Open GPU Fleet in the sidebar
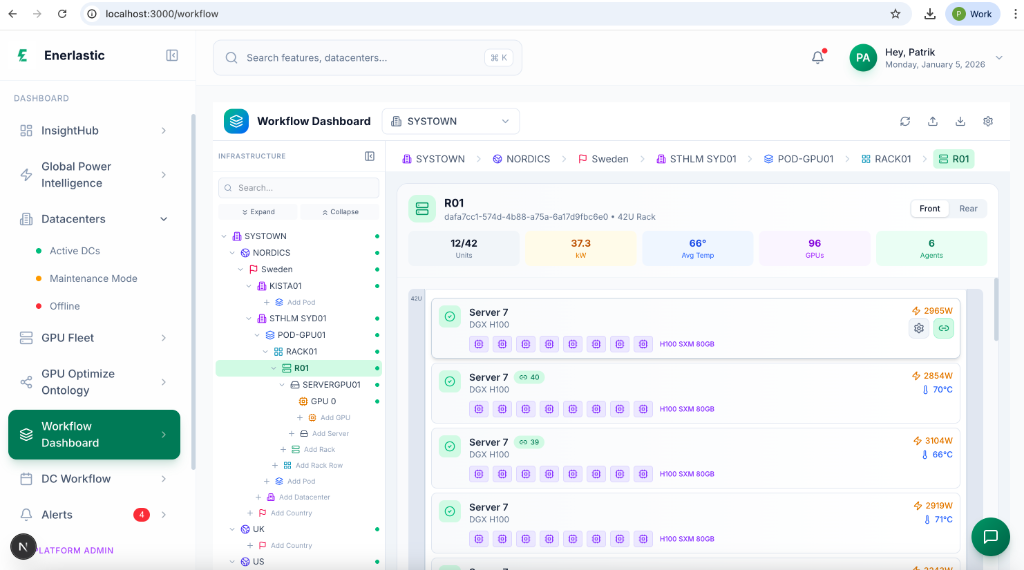The height and width of the screenshot is (570, 1024). coord(94,338)
